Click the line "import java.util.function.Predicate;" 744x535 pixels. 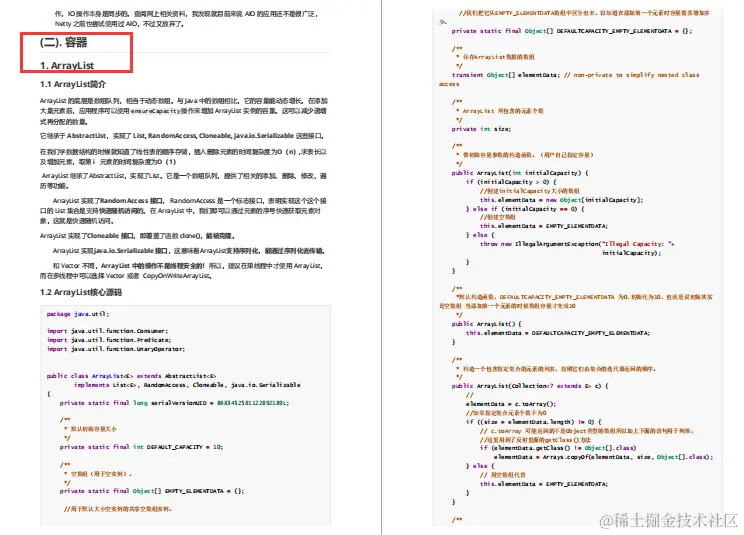pos(109,340)
